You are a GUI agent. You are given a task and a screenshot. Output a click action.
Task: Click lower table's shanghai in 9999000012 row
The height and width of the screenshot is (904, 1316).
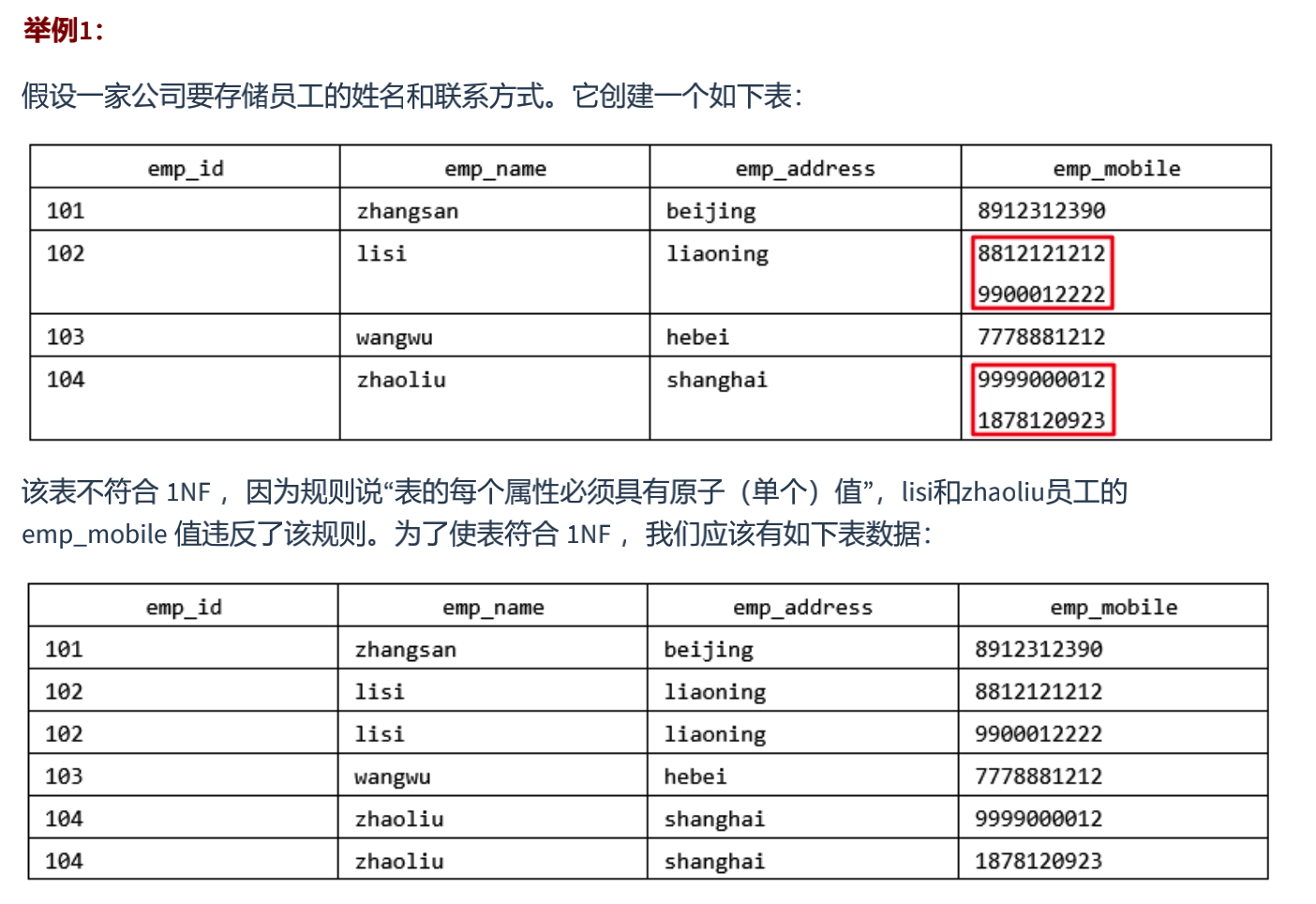[715, 820]
